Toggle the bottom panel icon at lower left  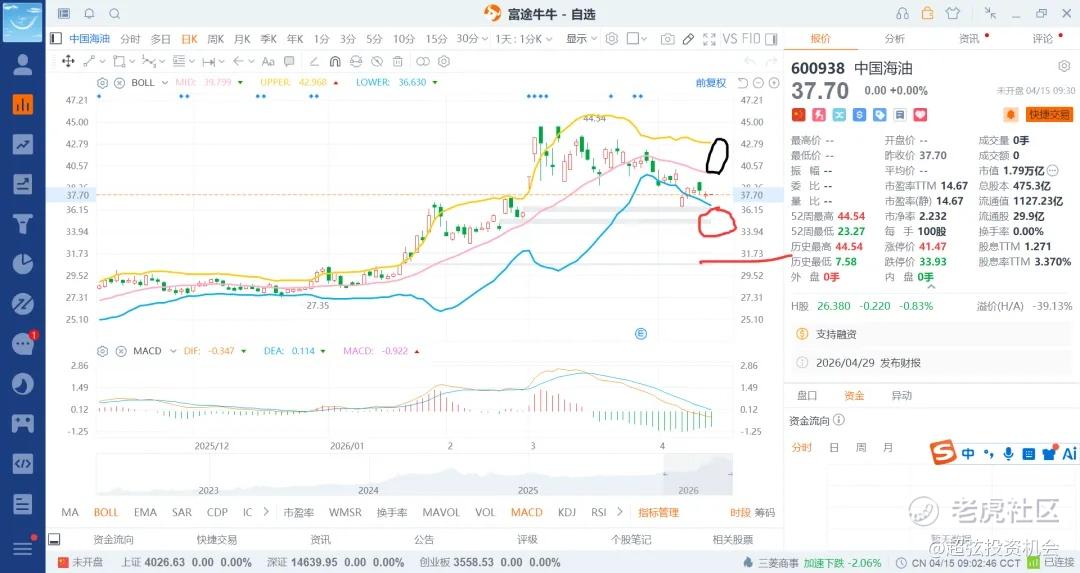(55, 539)
